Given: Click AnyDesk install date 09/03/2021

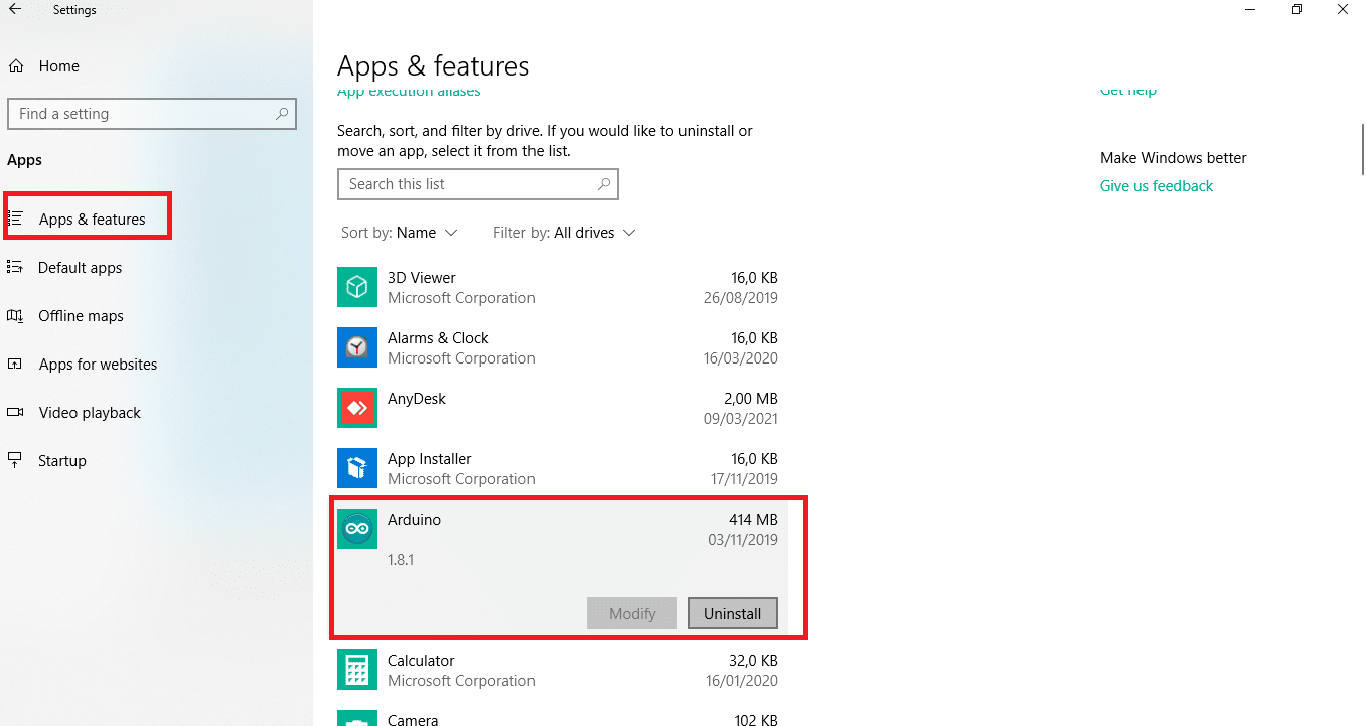Looking at the screenshot, I should [742, 419].
